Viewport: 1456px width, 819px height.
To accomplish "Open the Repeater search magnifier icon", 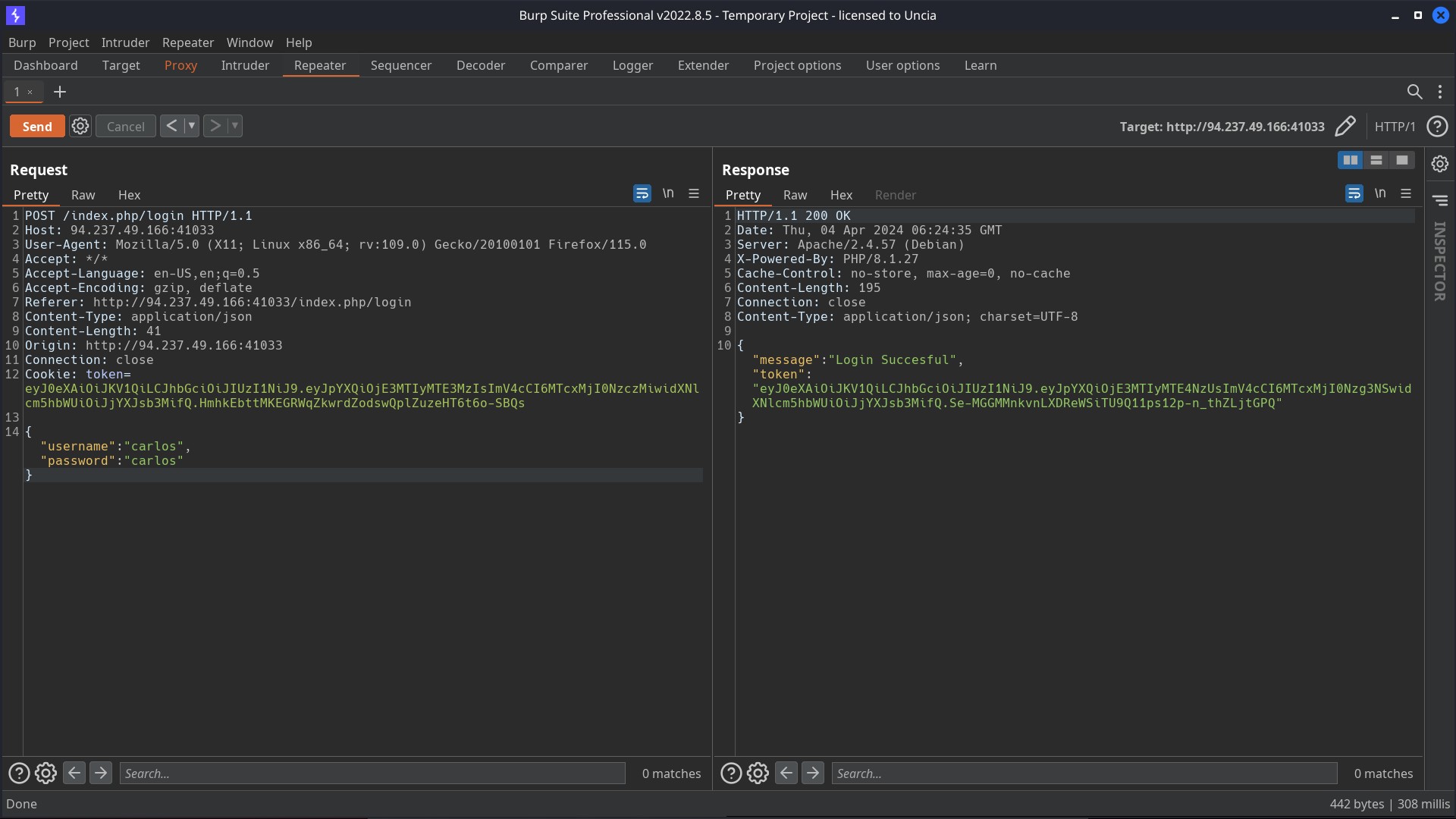I will pyautogui.click(x=1414, y=92).
